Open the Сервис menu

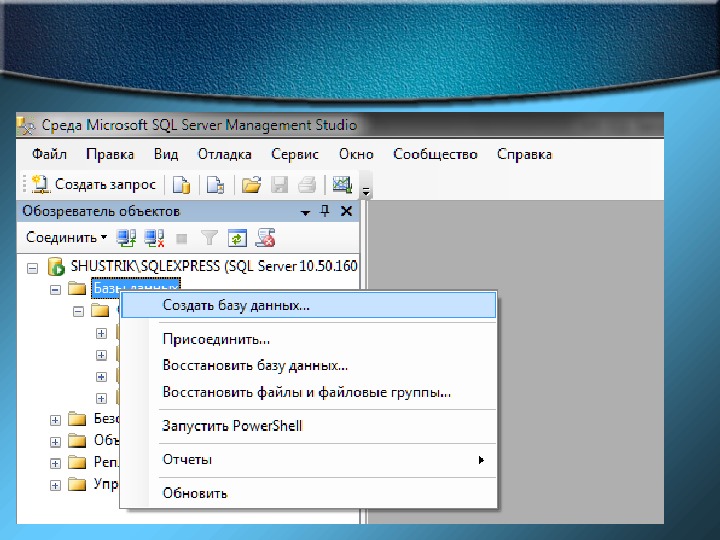point(295,154)
